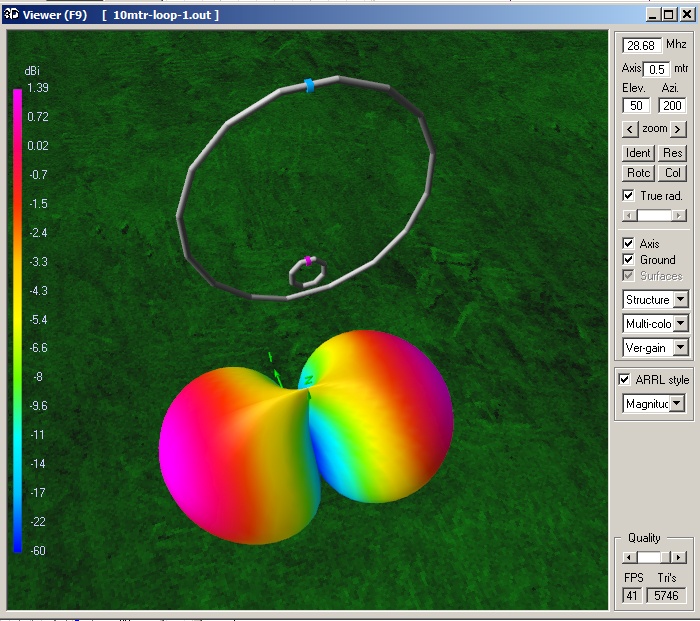Click the 3D Viewer title bar icon
This screenshot has height=621, width=700.
11,15
